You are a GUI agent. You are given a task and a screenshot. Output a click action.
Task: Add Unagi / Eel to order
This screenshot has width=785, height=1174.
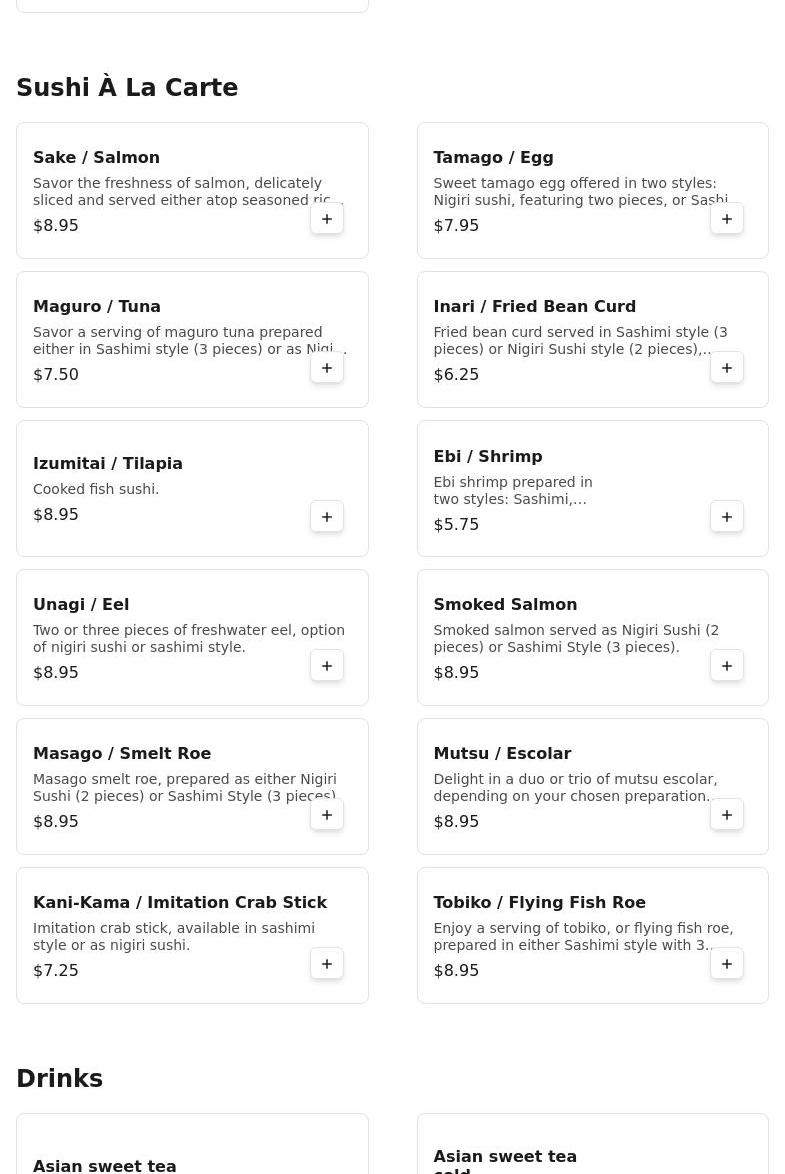click(327, 666)
